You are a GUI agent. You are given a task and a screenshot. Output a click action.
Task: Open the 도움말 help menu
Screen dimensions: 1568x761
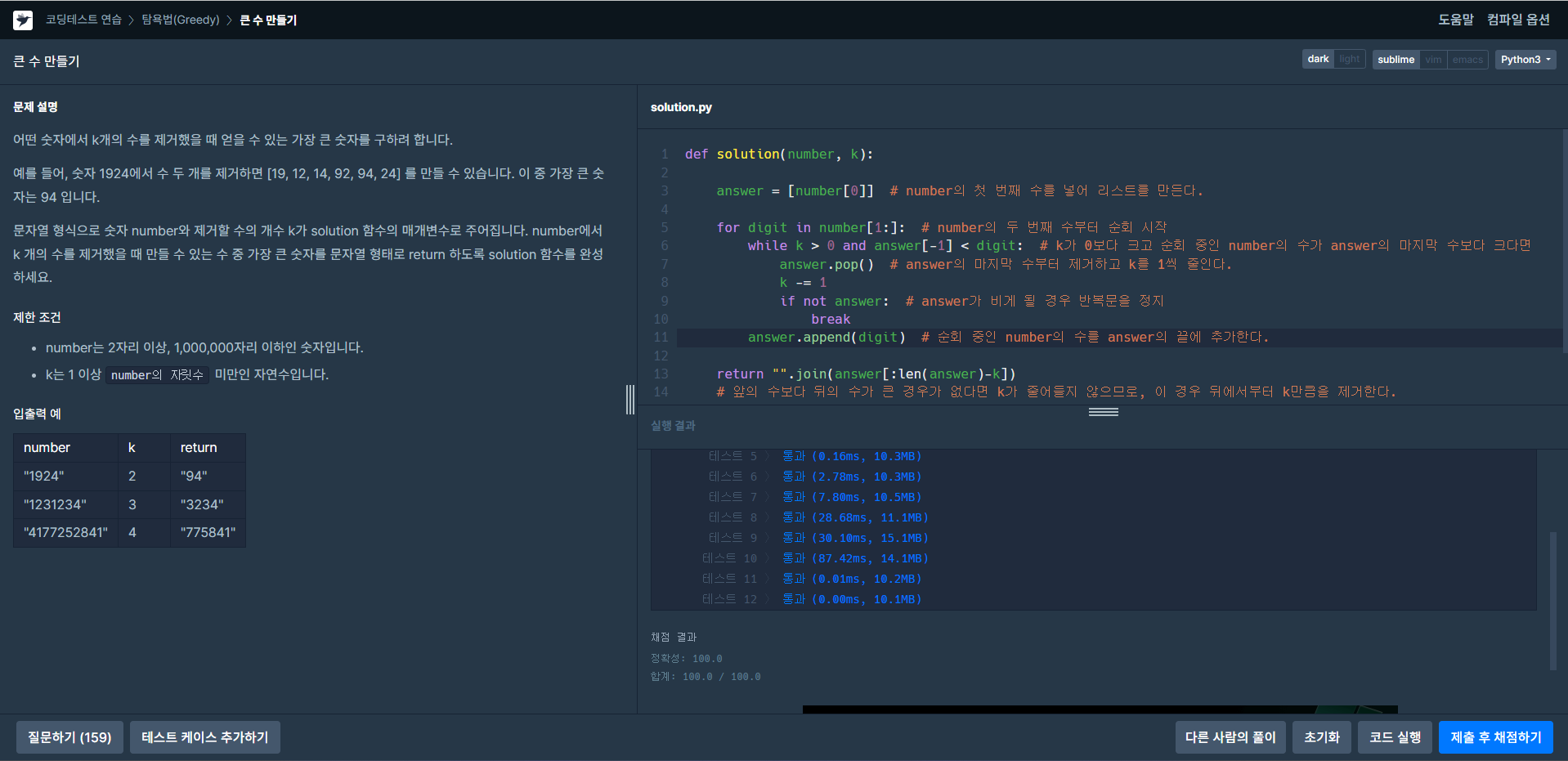point(1455,20)
